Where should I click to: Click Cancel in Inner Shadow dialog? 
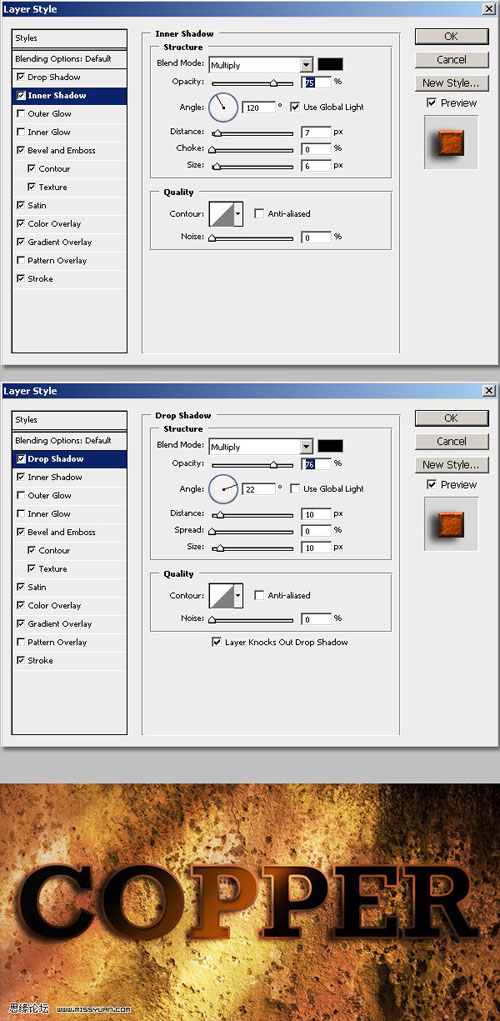(451, 60)
